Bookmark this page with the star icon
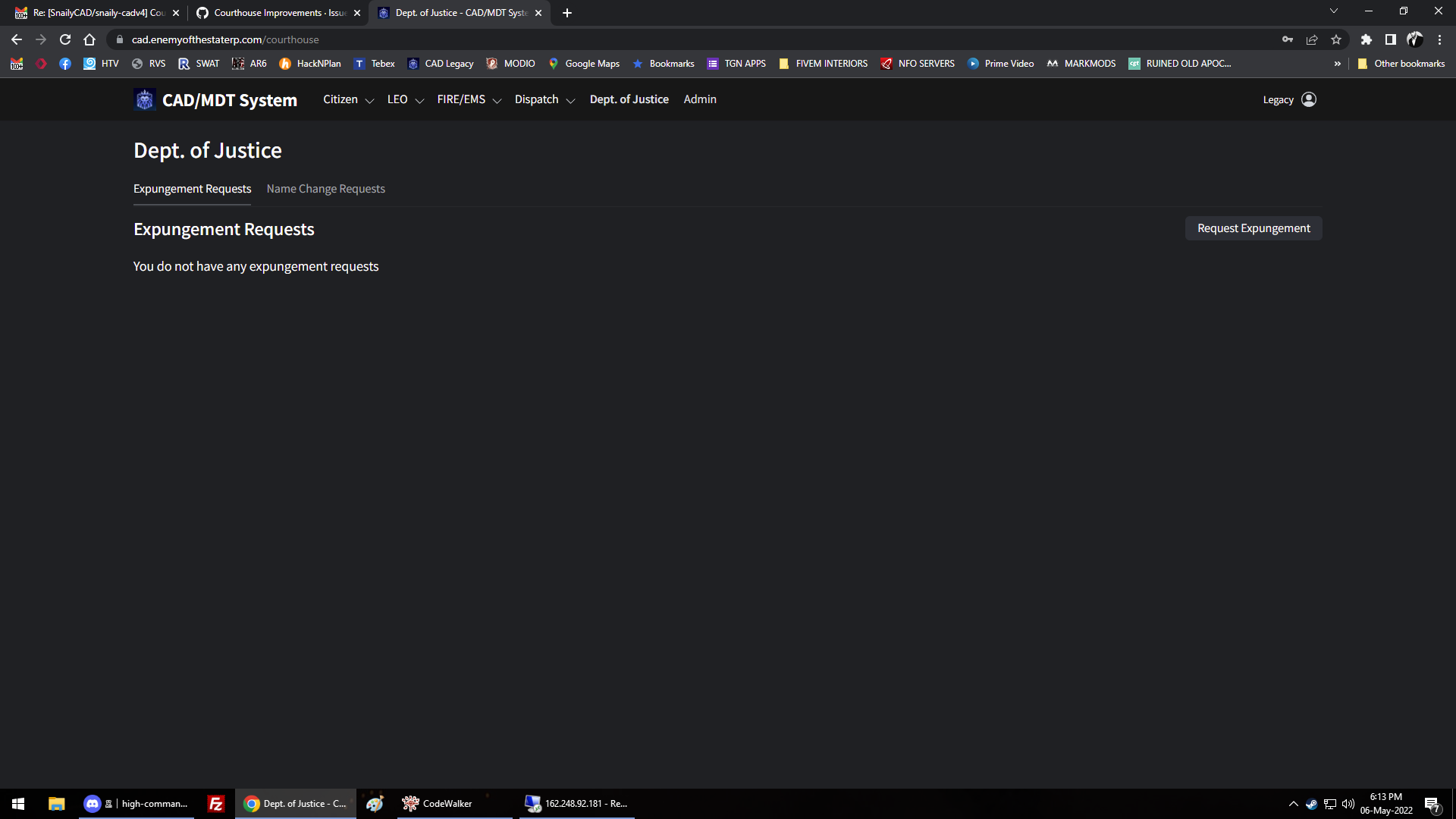The width and height of the screenshot is (1456, 819). (x=1336, y=39)
